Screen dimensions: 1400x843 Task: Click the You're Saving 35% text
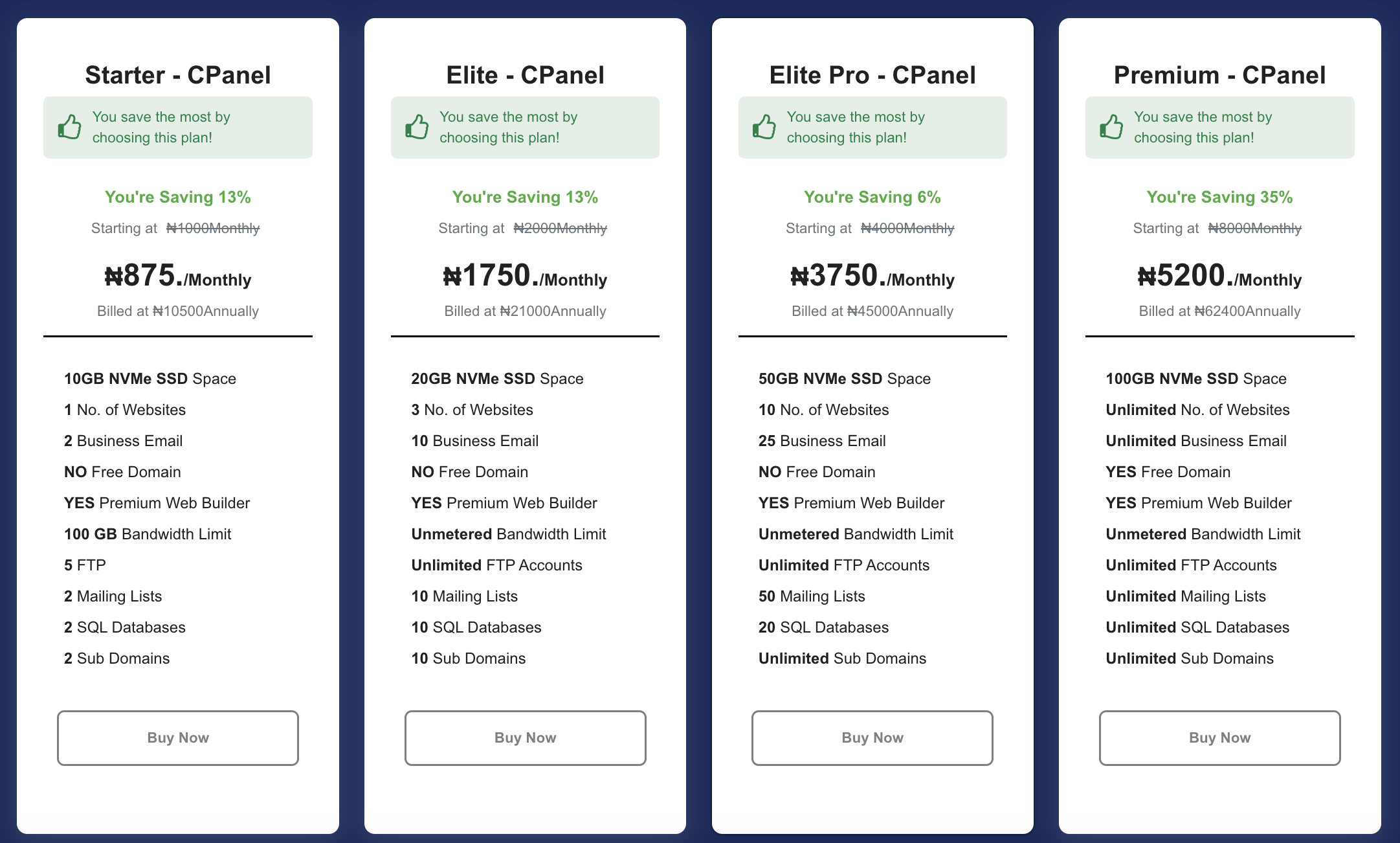pos(1219,197)
